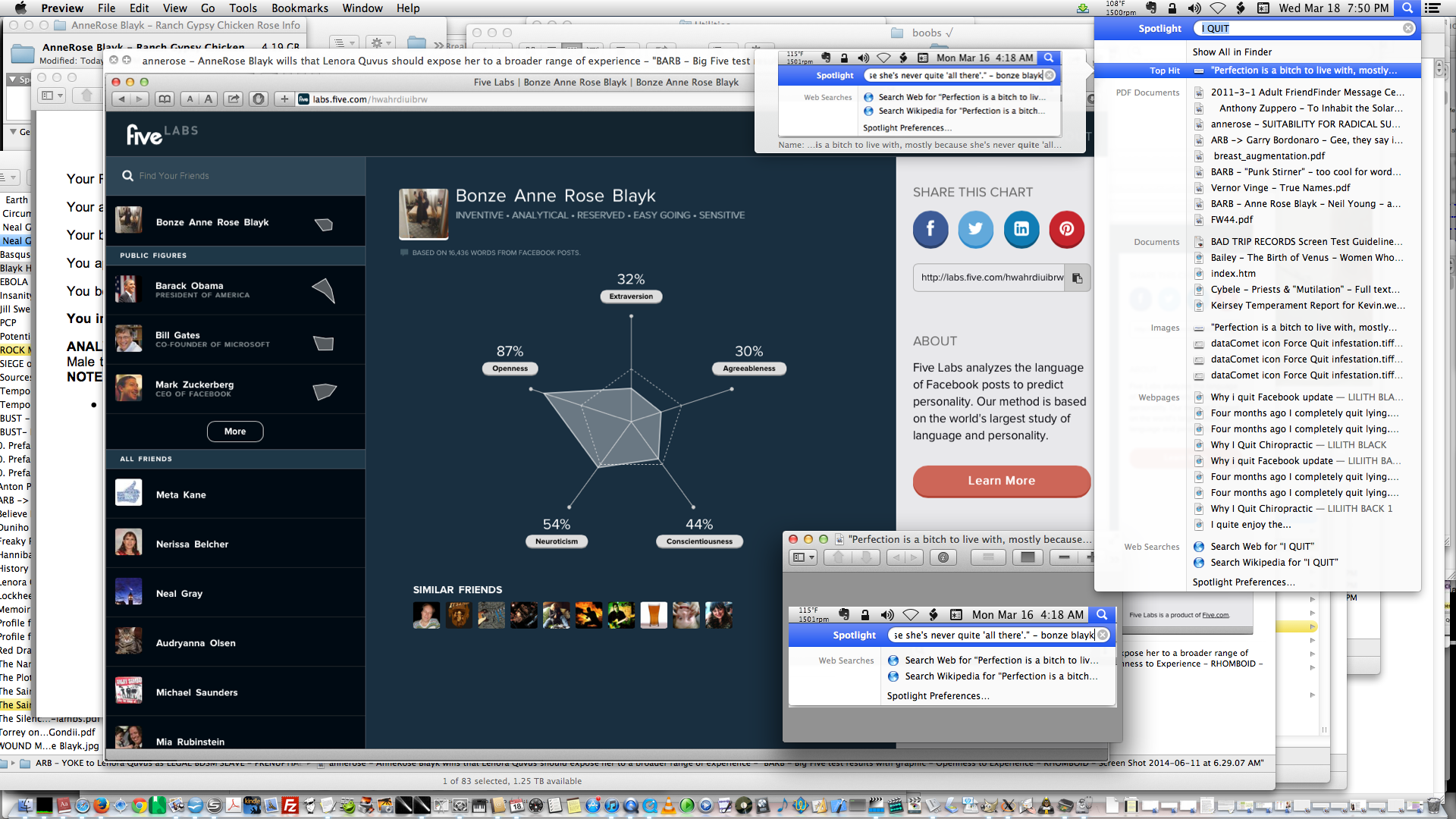The image size is (1456, 819).
Task: Open the Tools menu
Action: click(x=243, y=8)
